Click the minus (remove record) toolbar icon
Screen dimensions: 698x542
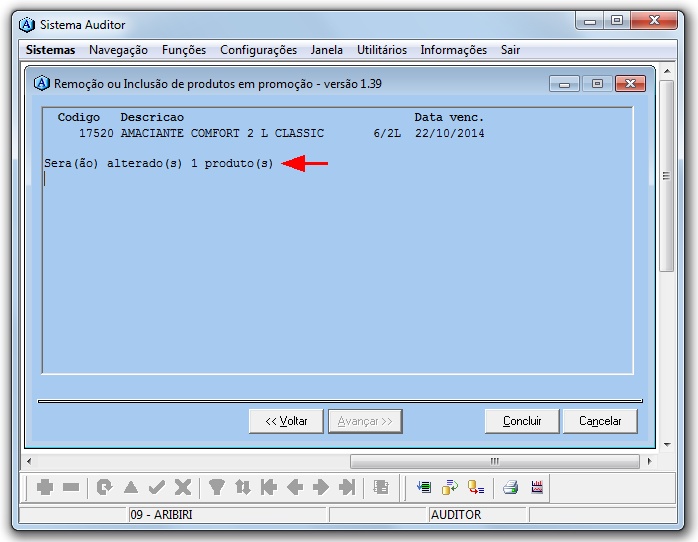pos(71,488)
